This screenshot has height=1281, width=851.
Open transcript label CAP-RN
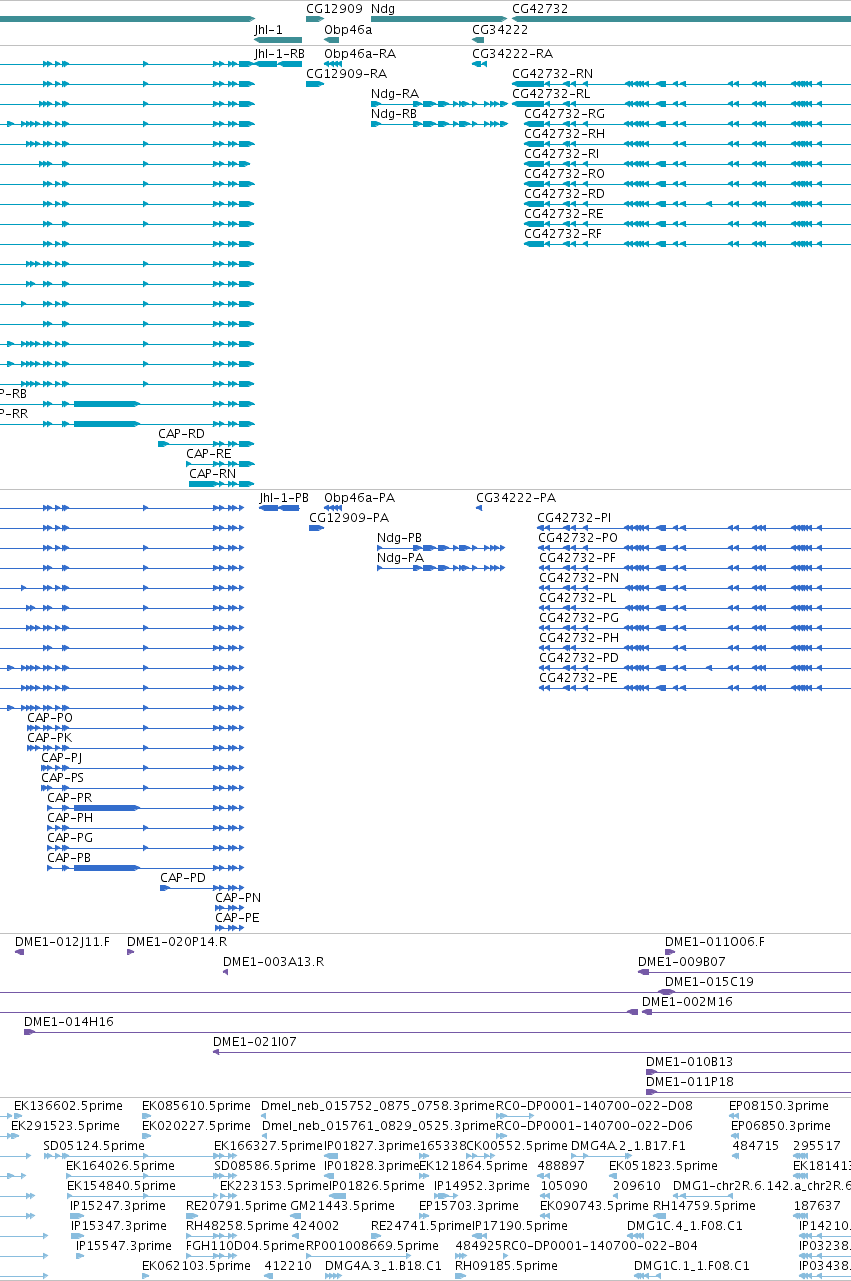(213, 473)
